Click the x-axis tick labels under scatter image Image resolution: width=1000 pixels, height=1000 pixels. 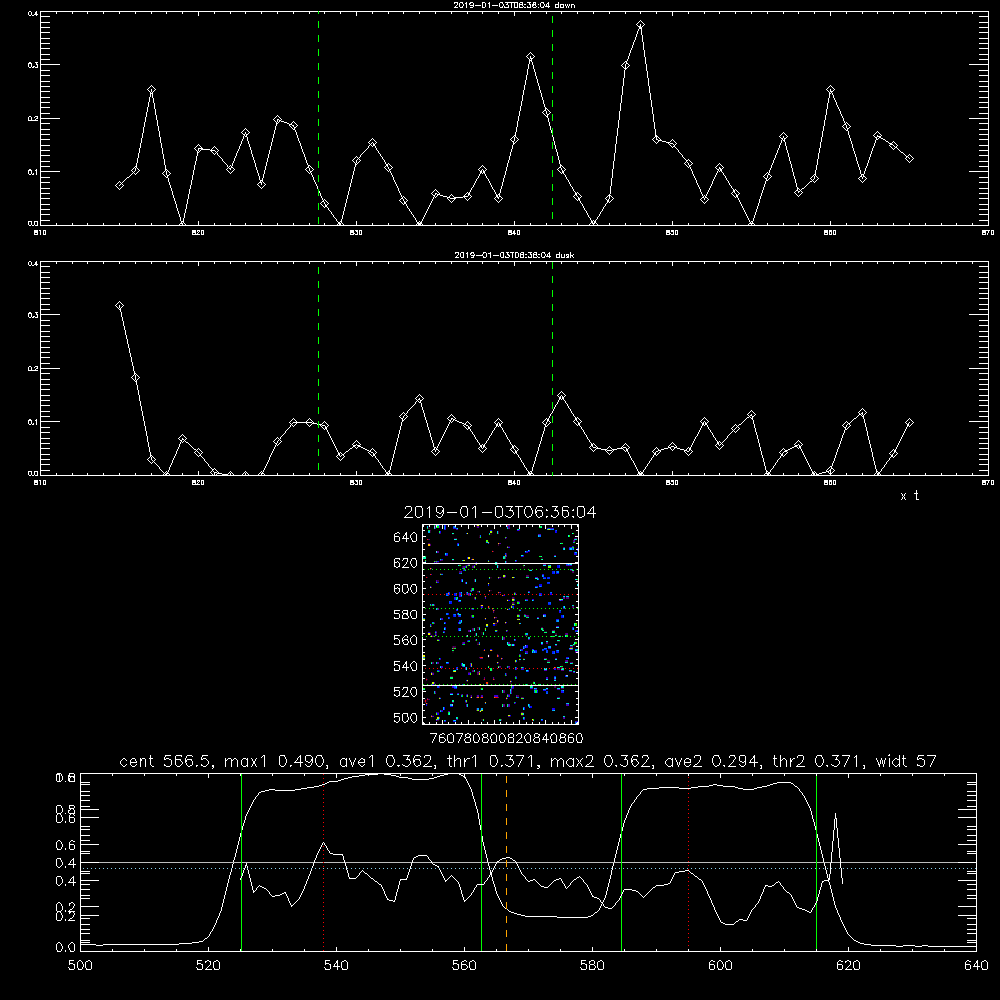(x=506, y=738)
